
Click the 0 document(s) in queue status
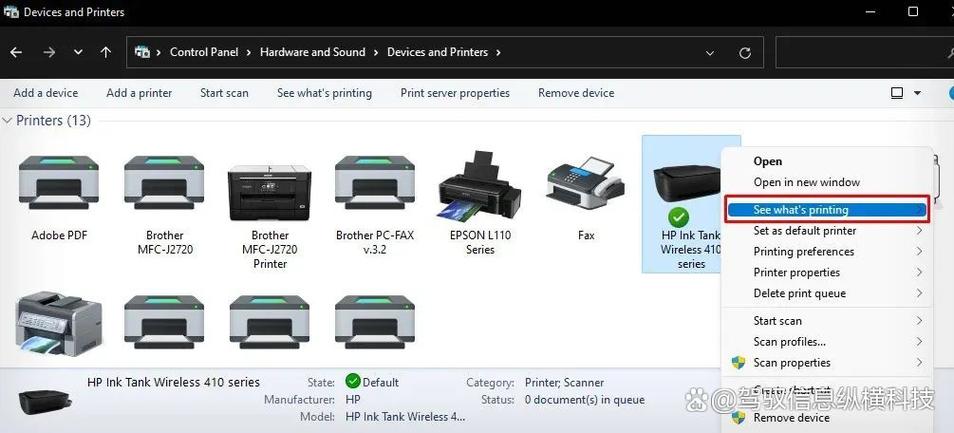click(585, 400)
